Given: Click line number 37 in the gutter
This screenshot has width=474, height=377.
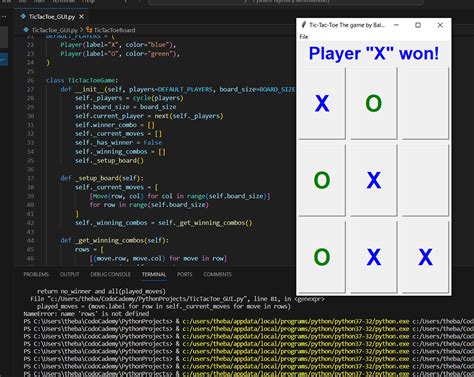Looking at the screenshot, I should 30,178.
